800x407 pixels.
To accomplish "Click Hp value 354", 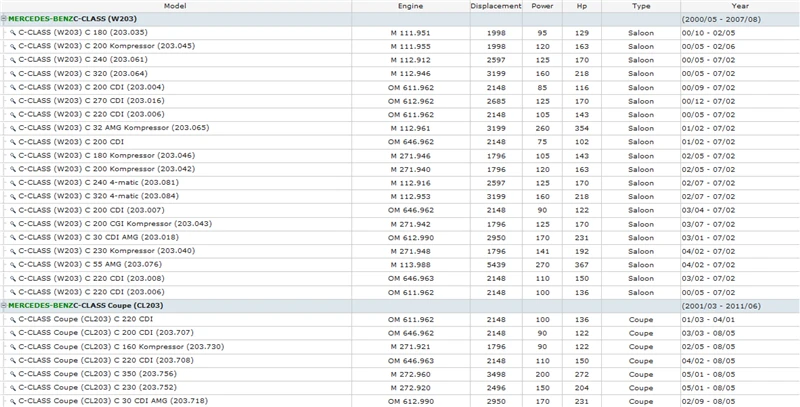I will click(x=582, y=128).
